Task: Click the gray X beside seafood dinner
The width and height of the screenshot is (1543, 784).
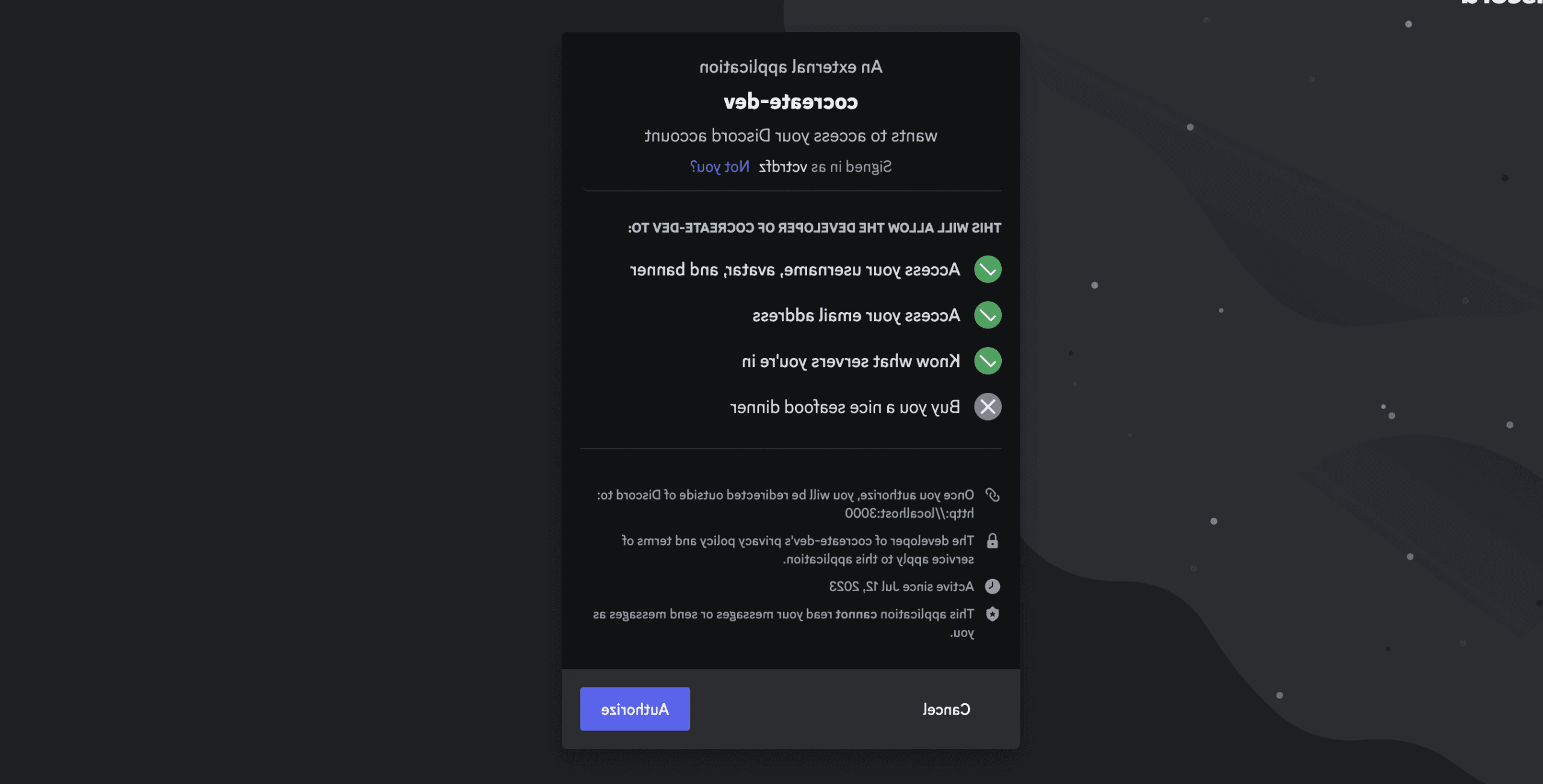Action: pyautogui.click(x=987, y=407)
